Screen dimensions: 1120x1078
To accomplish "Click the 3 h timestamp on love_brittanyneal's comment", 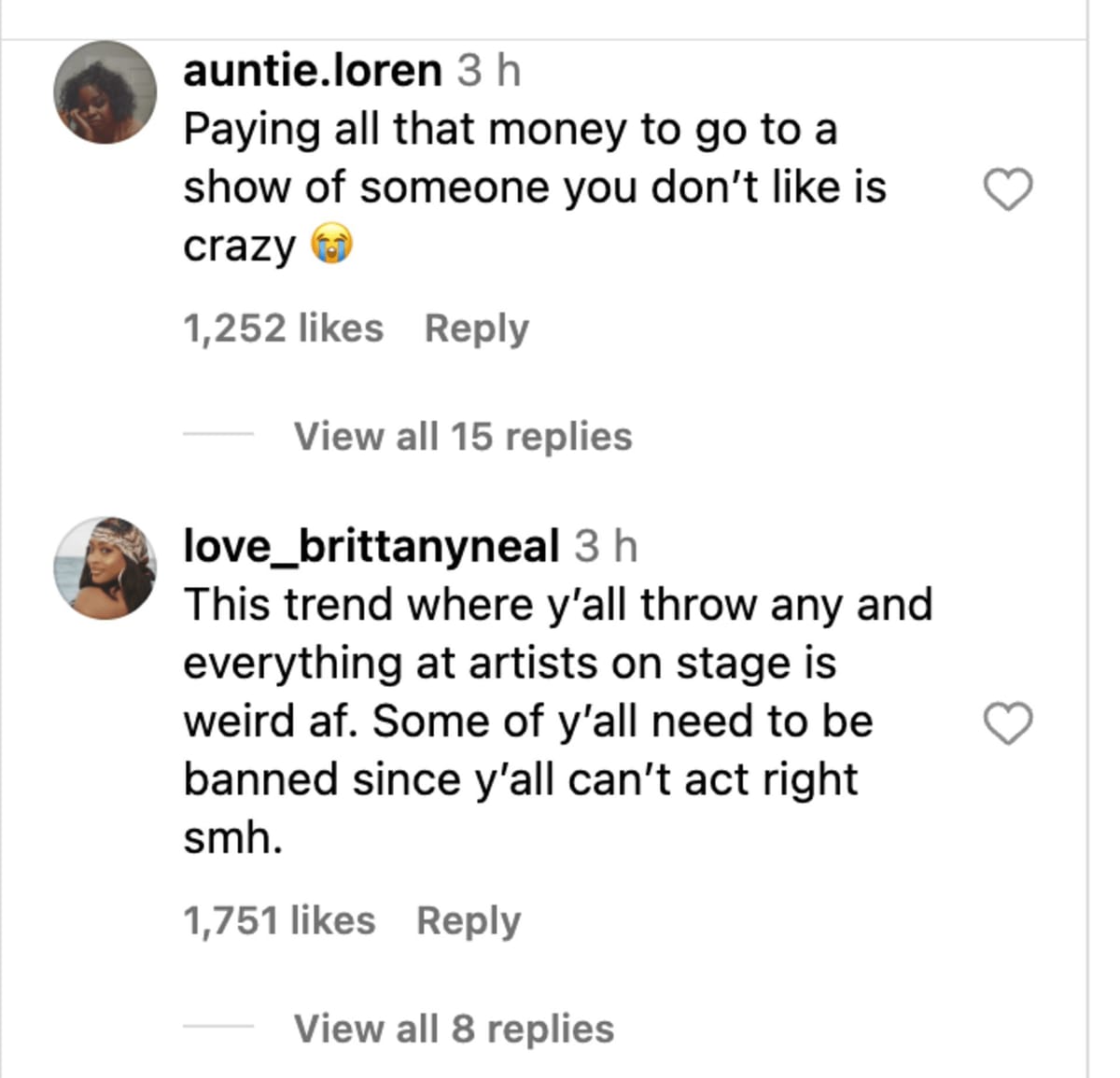I will pyautogui.click(x=609, y=546).
